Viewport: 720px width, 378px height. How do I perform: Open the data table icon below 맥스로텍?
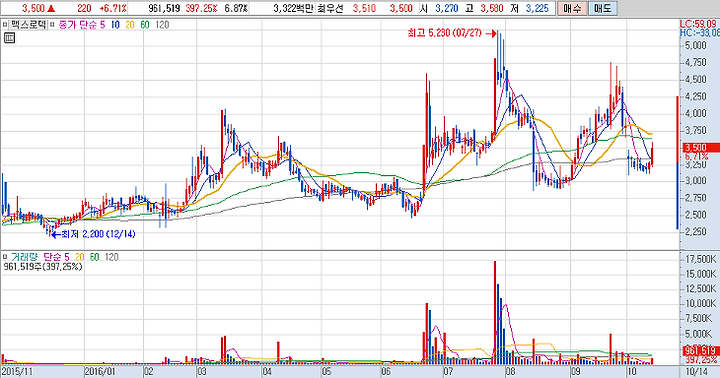(x=9, y=38)
